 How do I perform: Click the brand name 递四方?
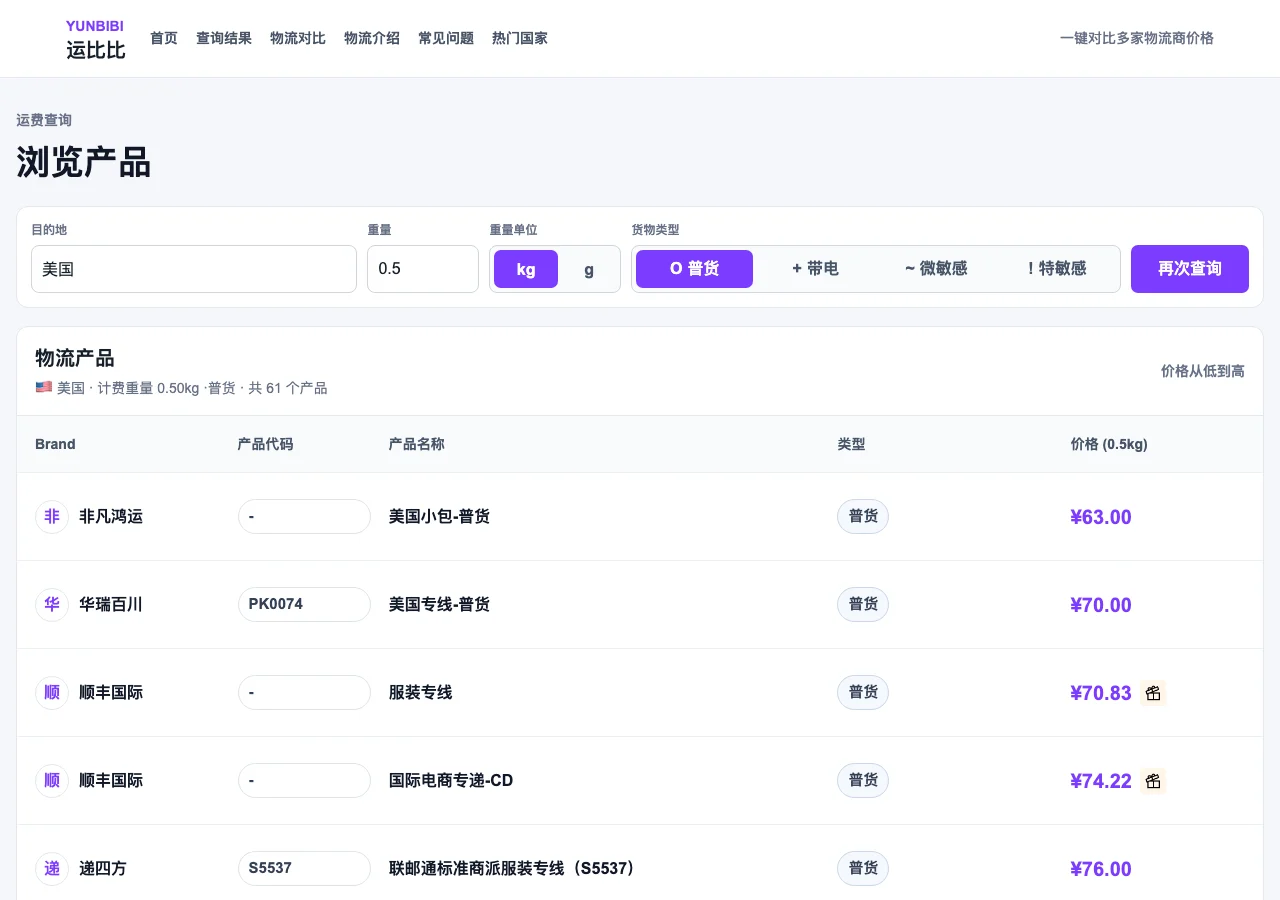tap(103, 869)
